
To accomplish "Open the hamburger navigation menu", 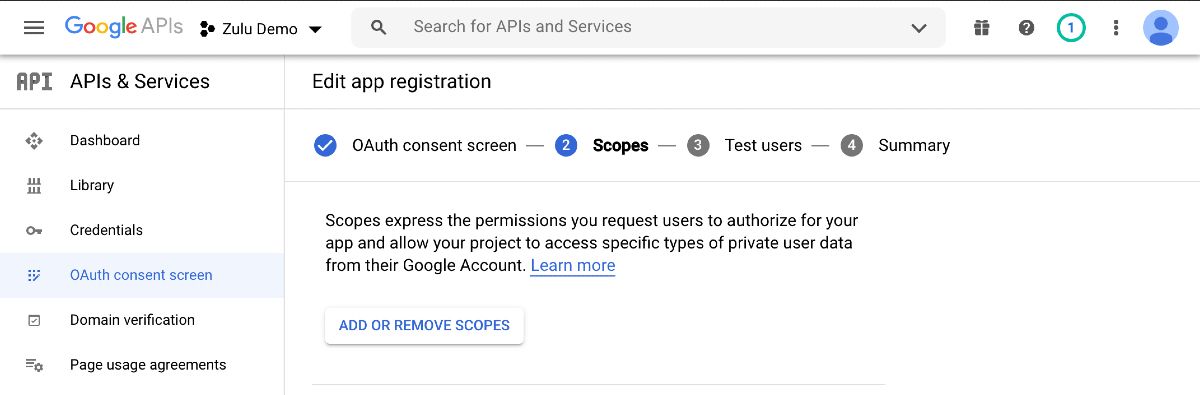I will tap(34, 28).
